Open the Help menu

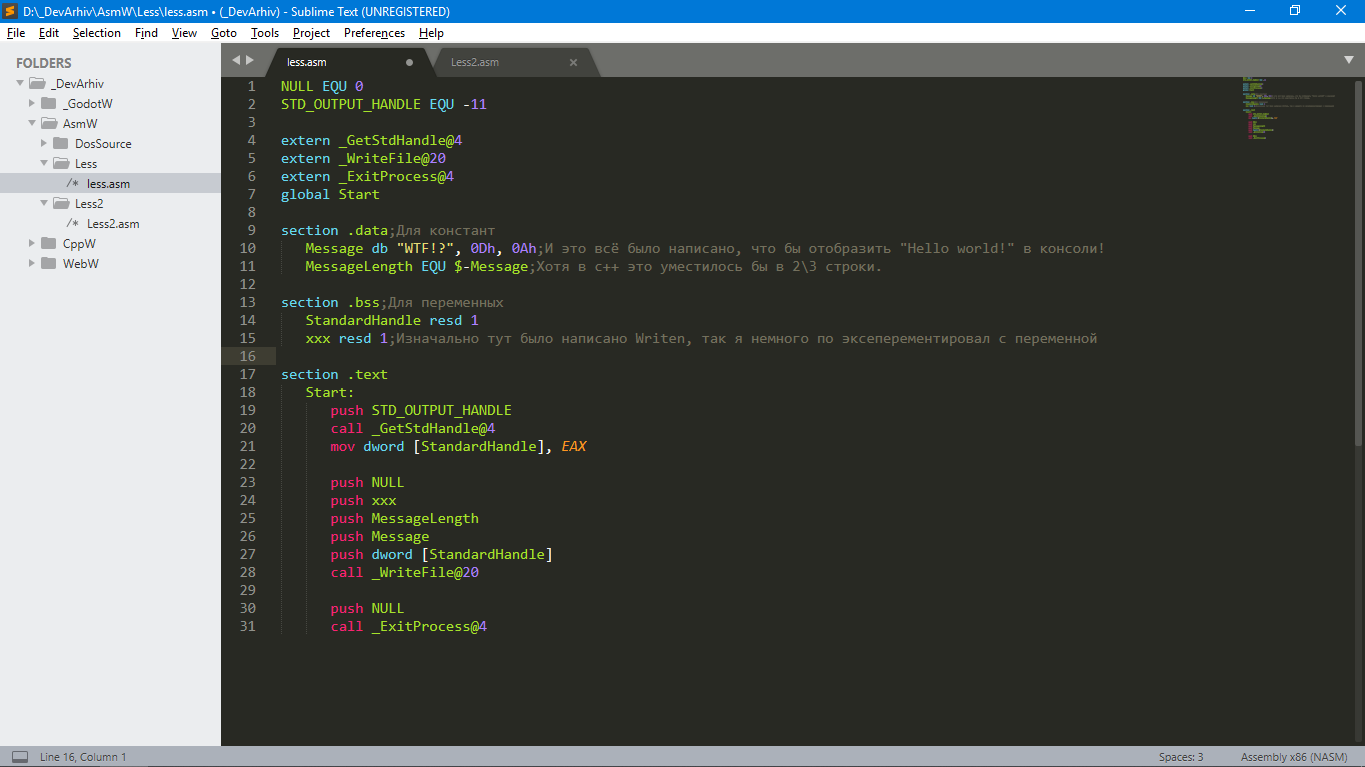[x=431, y=33]
